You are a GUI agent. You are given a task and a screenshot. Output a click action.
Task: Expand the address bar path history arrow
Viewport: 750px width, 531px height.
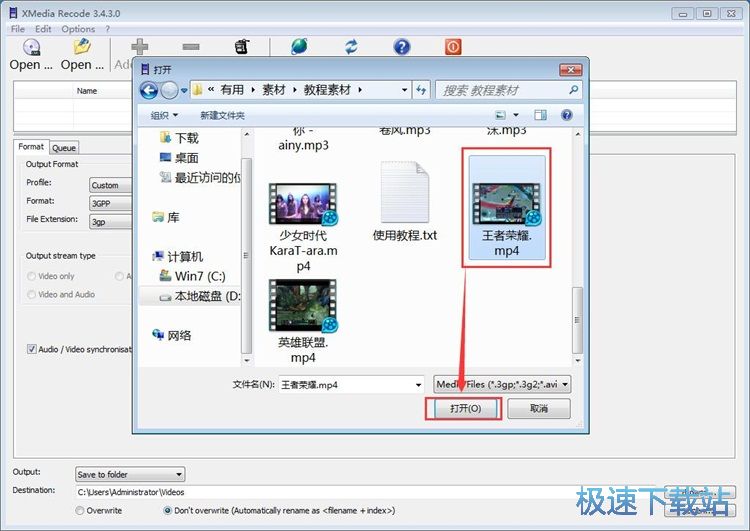(x=405, y=90)
